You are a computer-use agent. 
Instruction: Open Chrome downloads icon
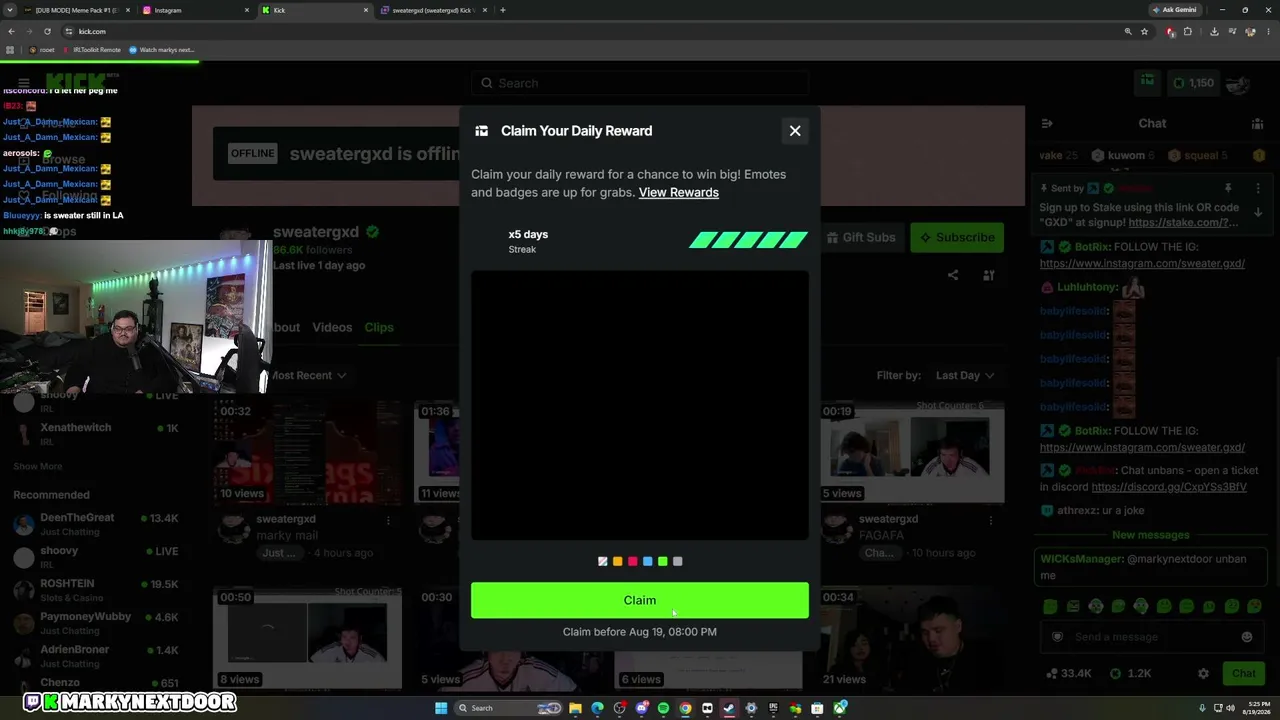pyautogui.click(x=1214, y=31)
